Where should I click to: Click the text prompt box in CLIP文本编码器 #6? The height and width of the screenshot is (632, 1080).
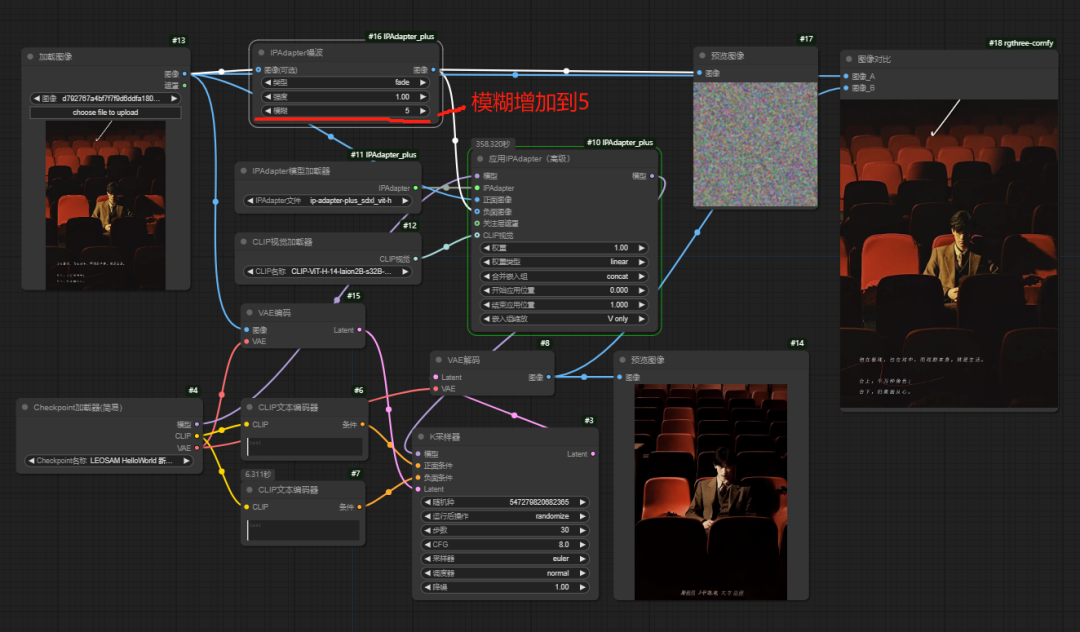coord(304,446)
